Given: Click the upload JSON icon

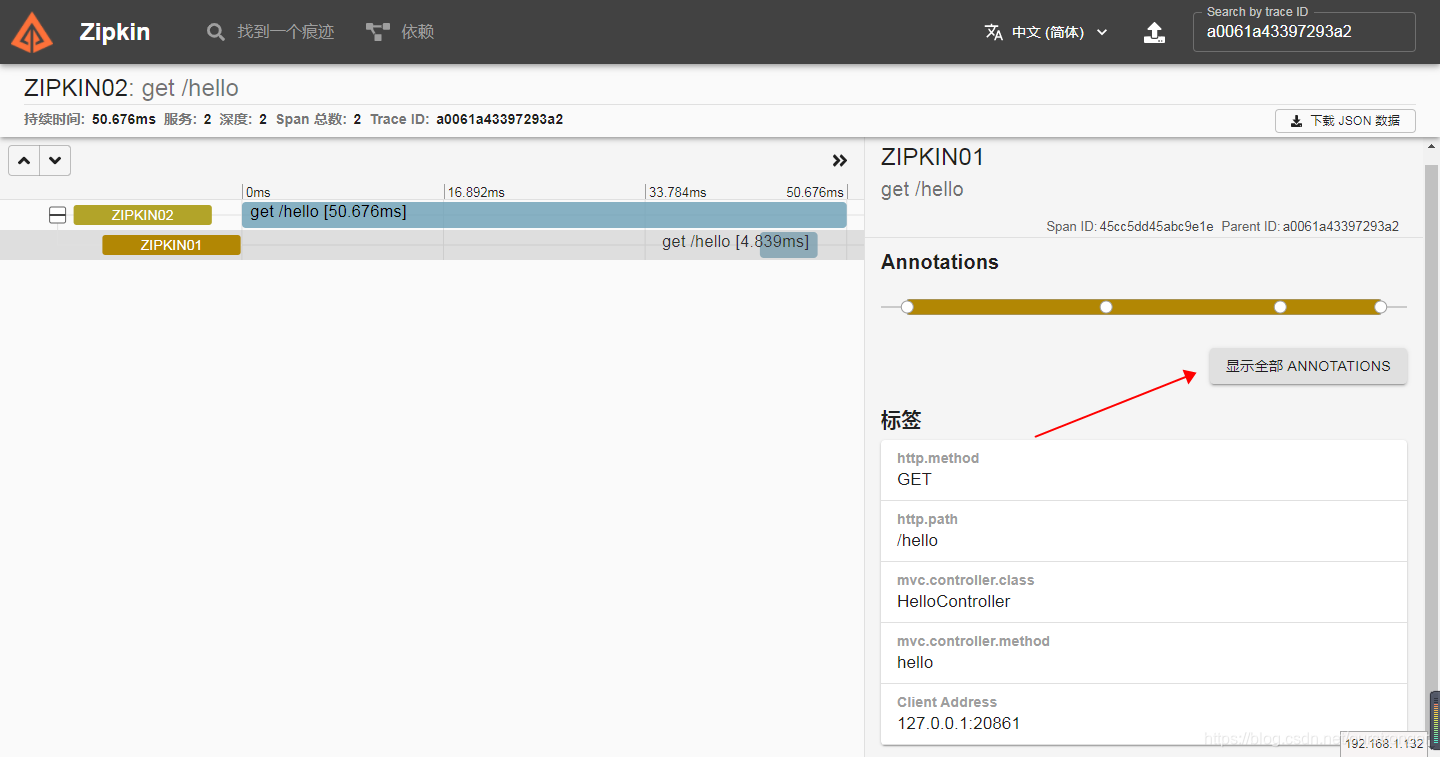Looking at the screenshot, I should click(x=1154, y=32).
